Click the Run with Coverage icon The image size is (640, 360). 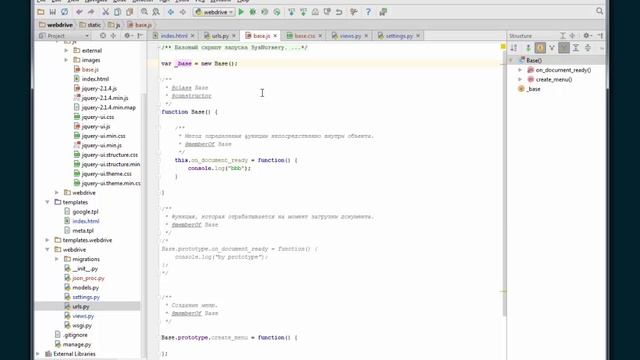(264, 12)
